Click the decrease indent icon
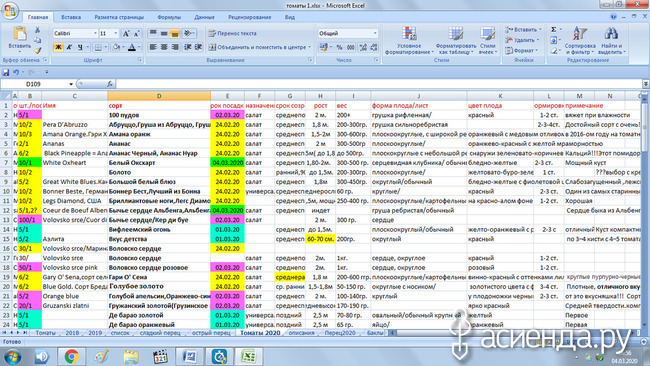This screenshot has height=366, width=650. tap(188, 47)
